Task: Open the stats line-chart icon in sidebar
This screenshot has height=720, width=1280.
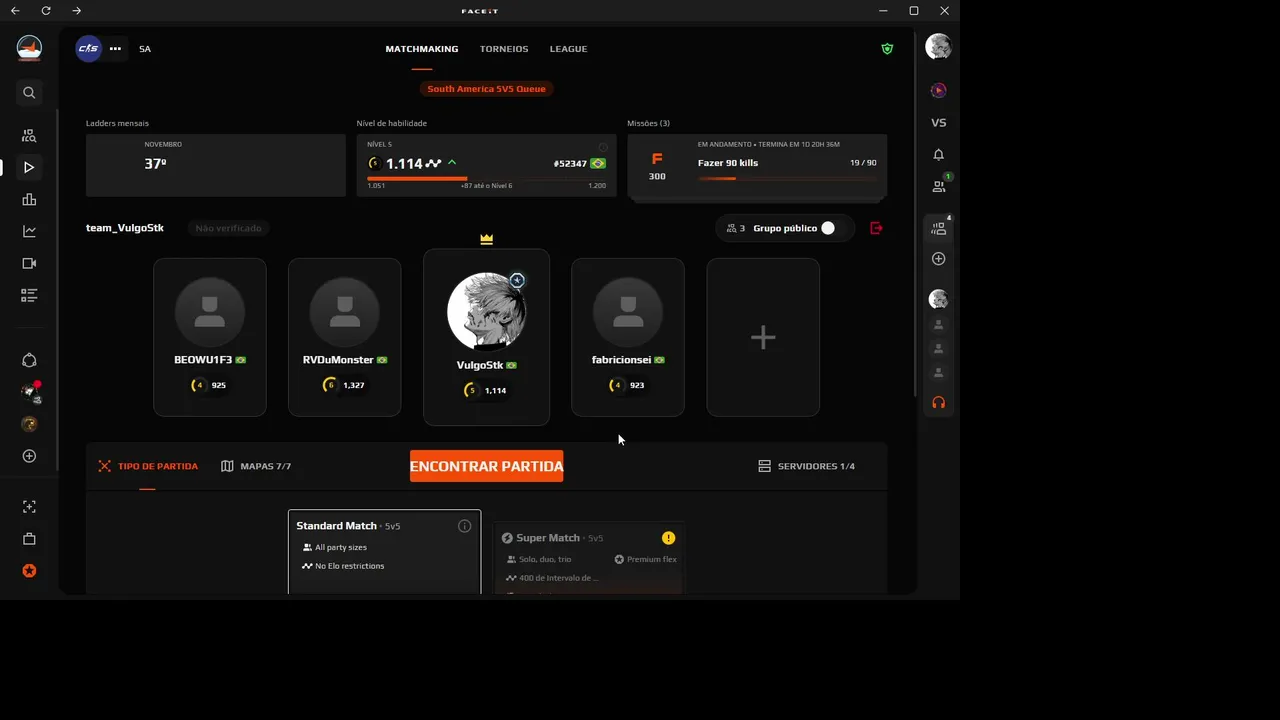Action: pyautogui.click(x=29, y=232)
